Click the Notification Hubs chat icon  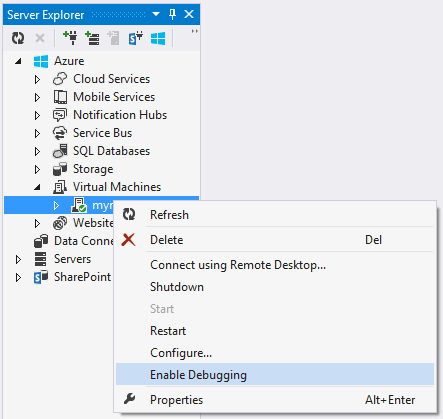point(60,115)
